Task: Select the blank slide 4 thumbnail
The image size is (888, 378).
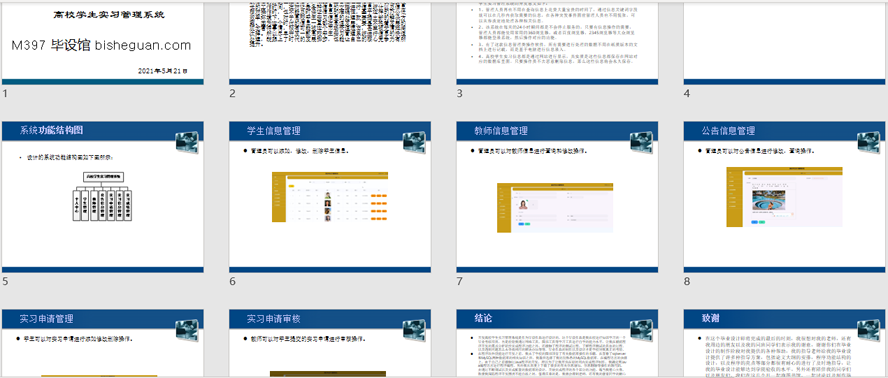Action: (x=785, y=43)
